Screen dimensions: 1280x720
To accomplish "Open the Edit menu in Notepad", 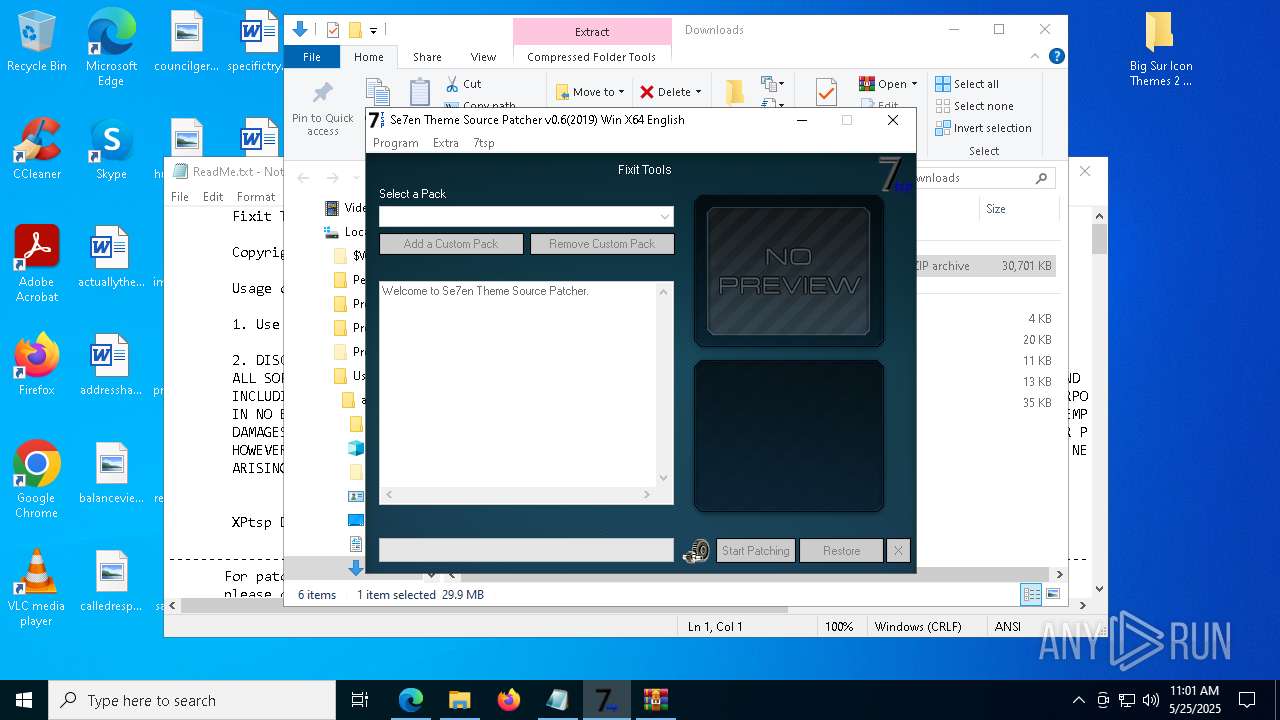I will click(213, 197).
